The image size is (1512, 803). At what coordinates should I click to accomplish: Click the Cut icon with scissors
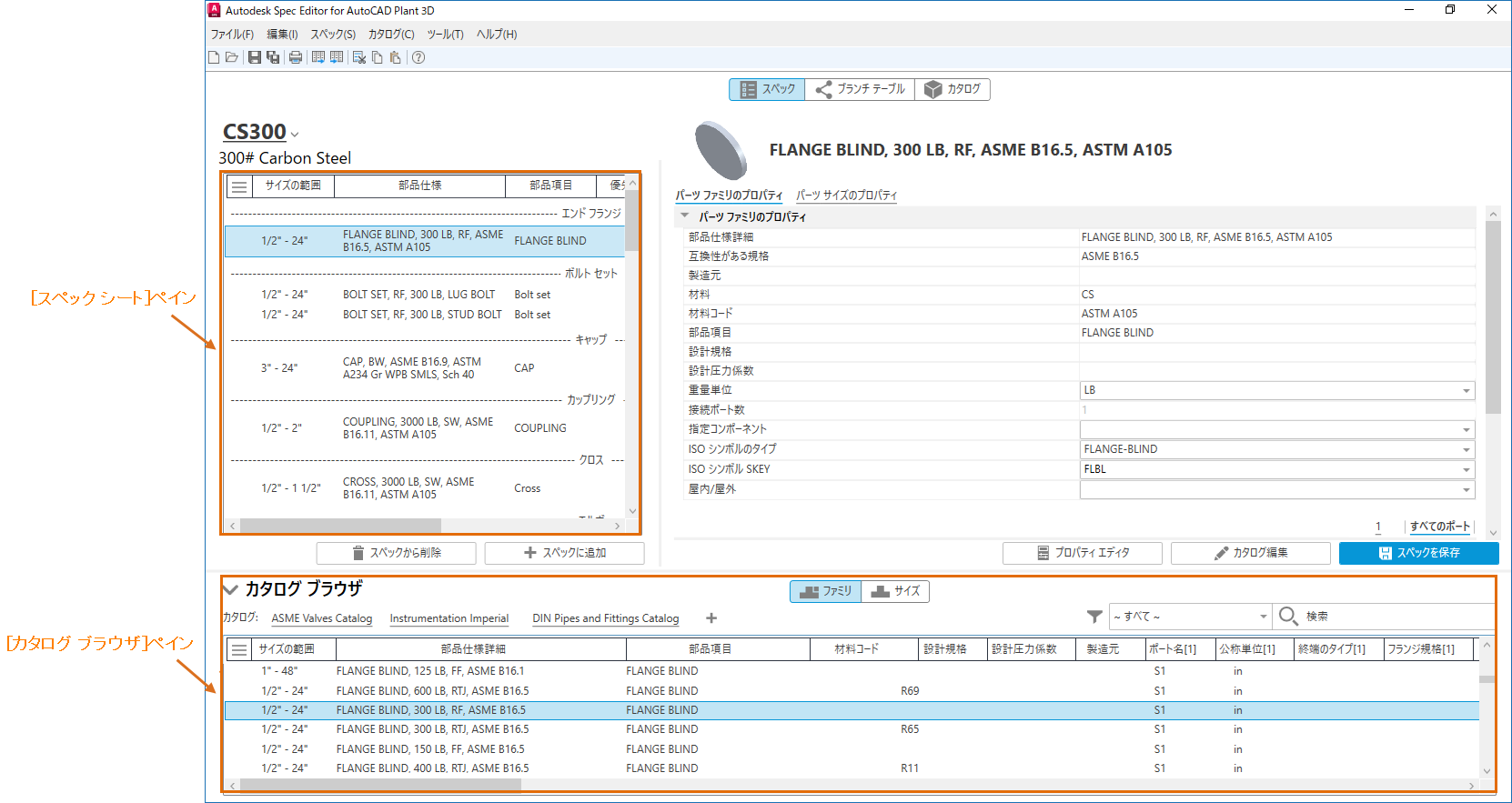359,57
